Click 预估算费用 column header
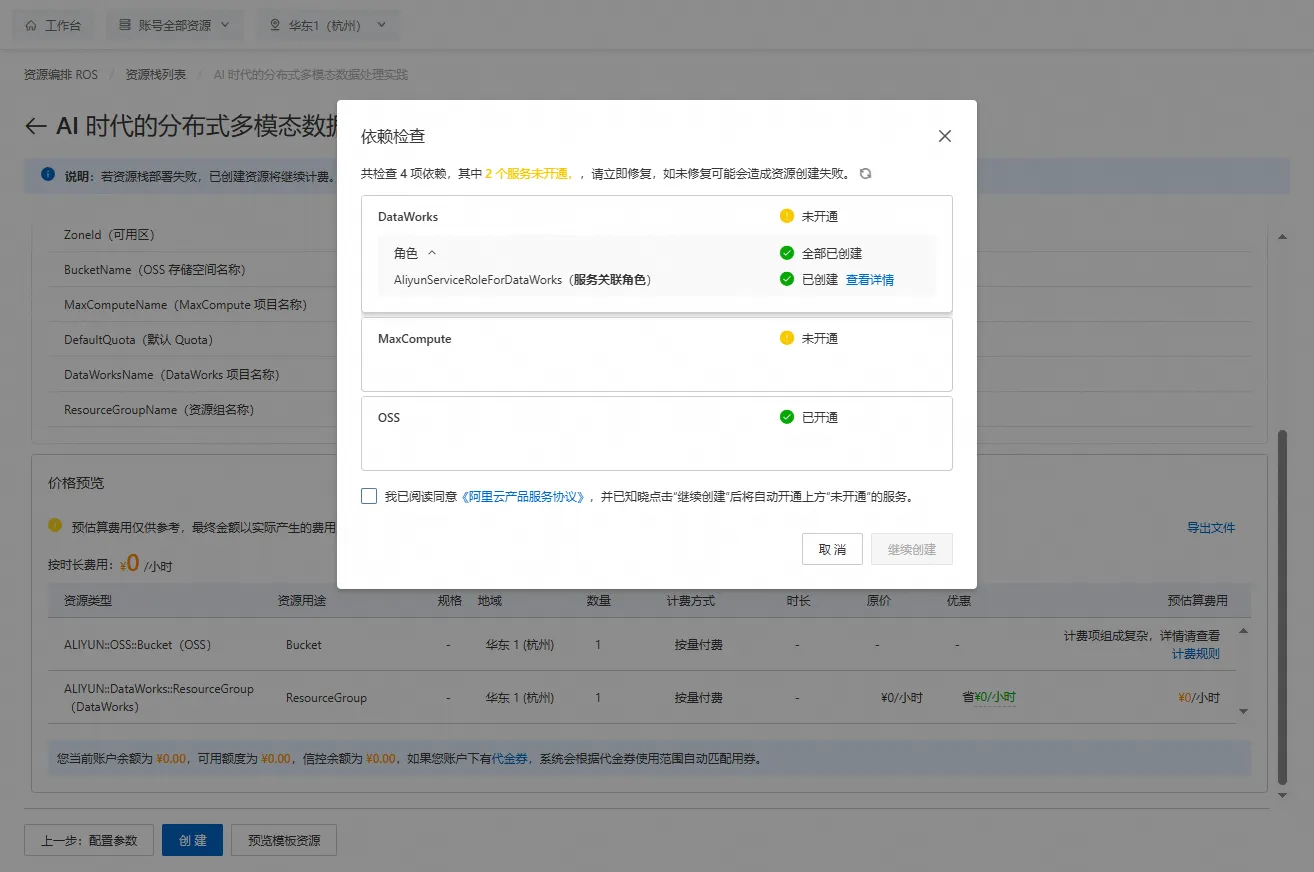This screenshot has width=1314, height=872. (1197, 601)
